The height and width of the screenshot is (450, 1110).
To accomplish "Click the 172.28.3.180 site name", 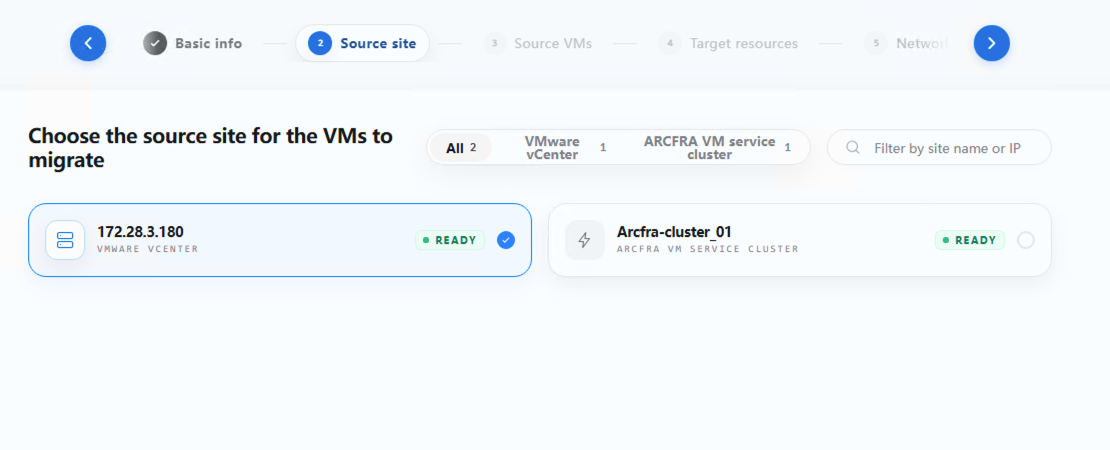I will click(x=141, y=231).
